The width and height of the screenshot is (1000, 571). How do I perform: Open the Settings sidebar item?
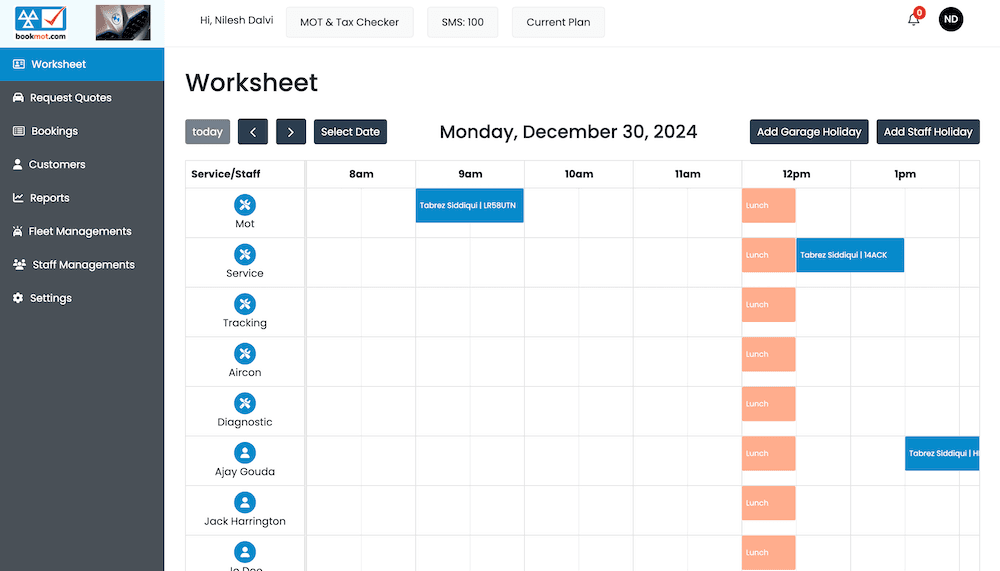[50, 298]
